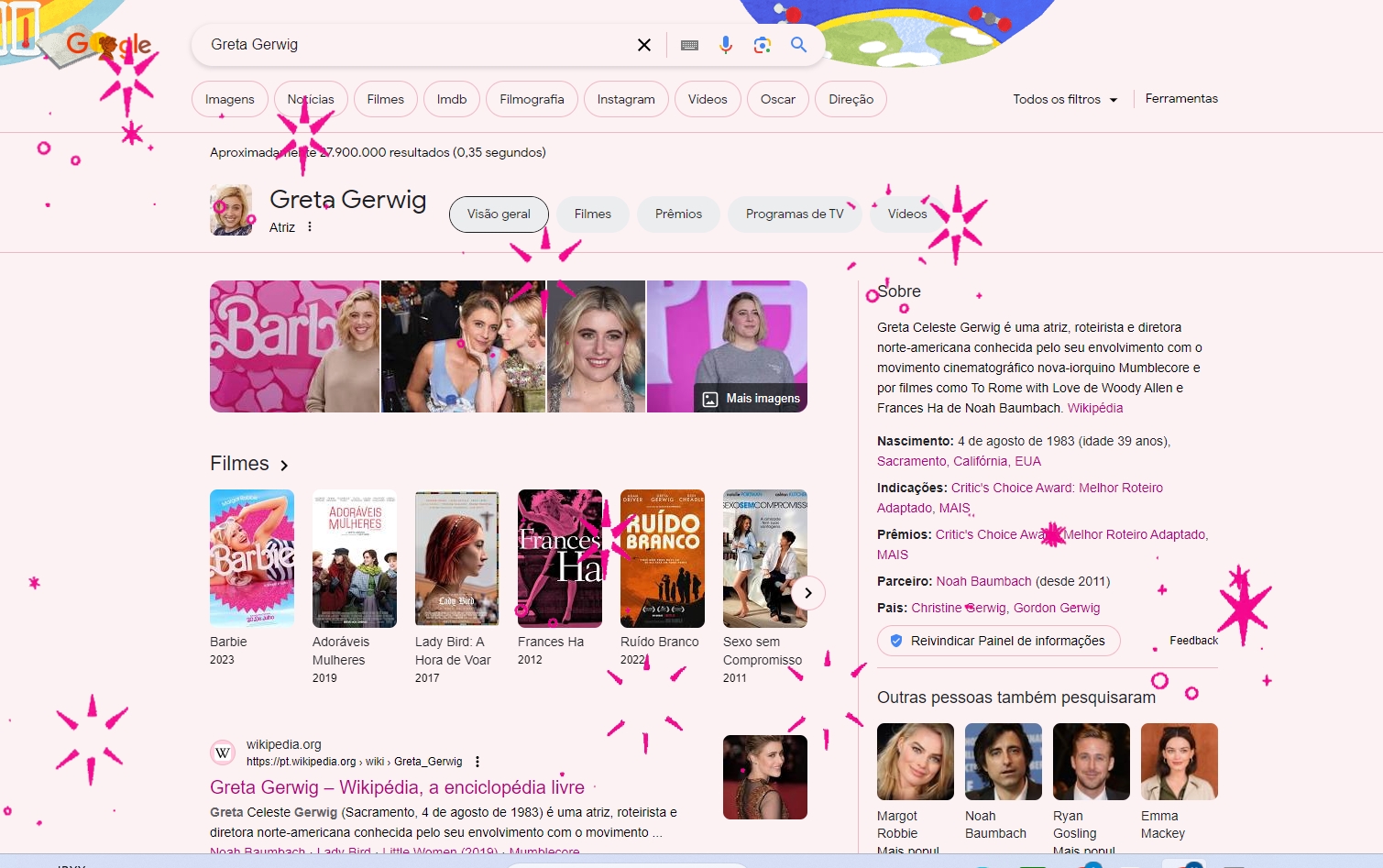
Task: Click Reivindicar Painel de informações button
Action: coord(999,641)
